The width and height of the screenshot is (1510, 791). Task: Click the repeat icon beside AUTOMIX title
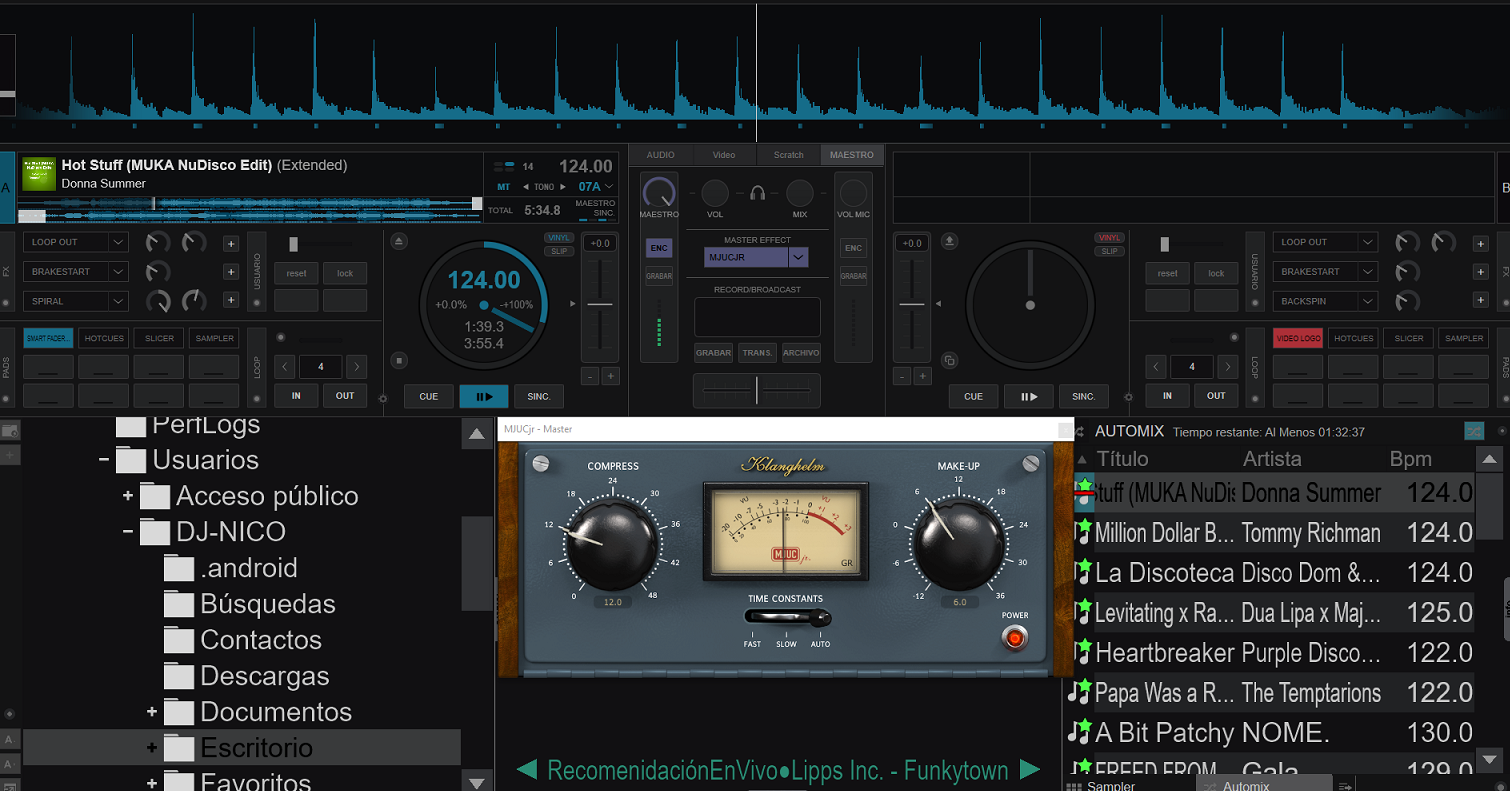(1081, 431)
